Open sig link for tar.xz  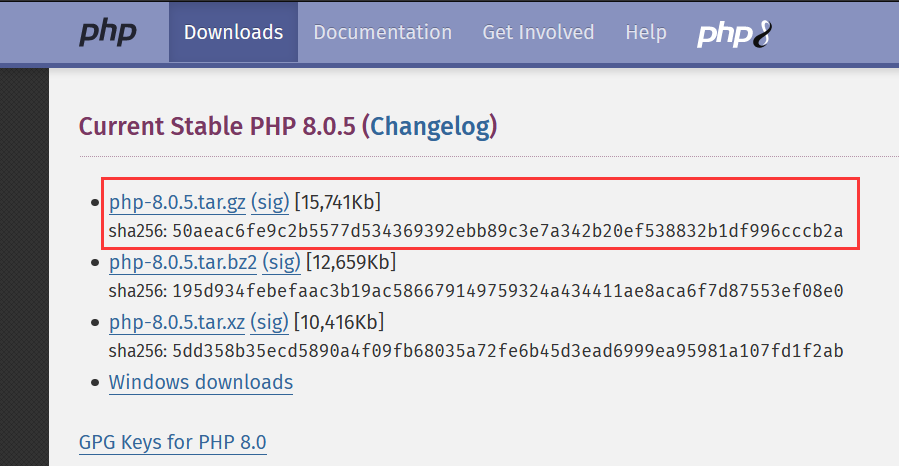[x=269, y=322]
